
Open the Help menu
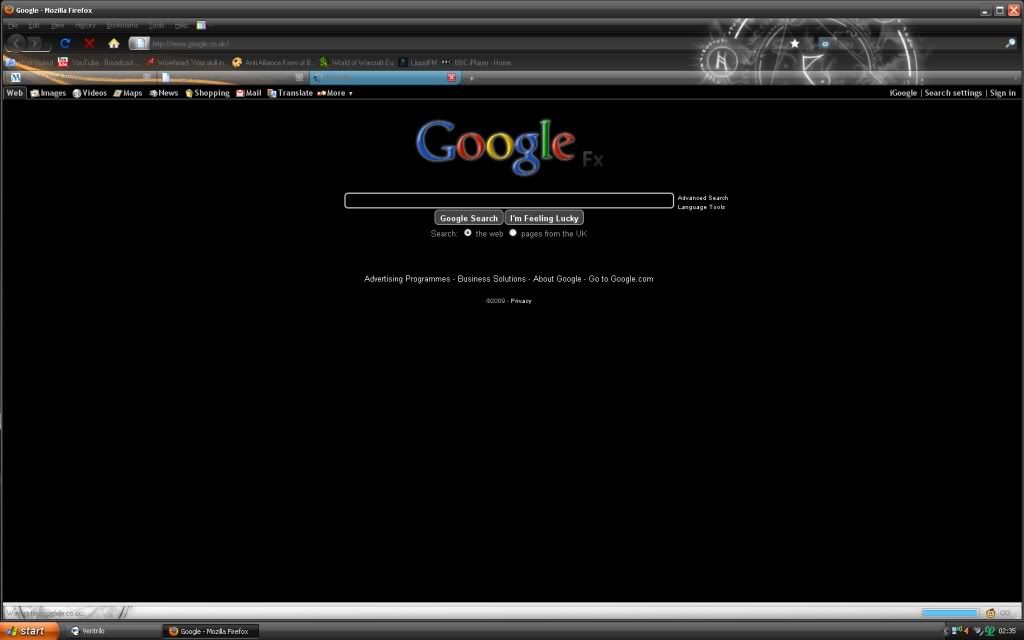click(x=182, y=25)
